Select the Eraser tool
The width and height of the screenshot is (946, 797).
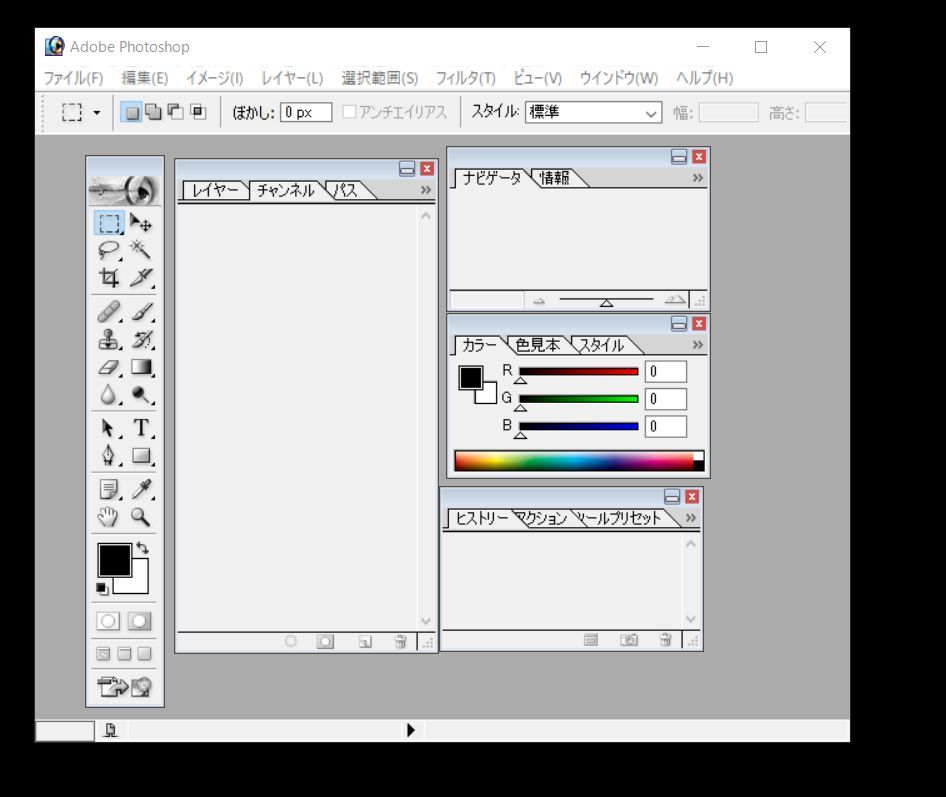coord(109,367)
